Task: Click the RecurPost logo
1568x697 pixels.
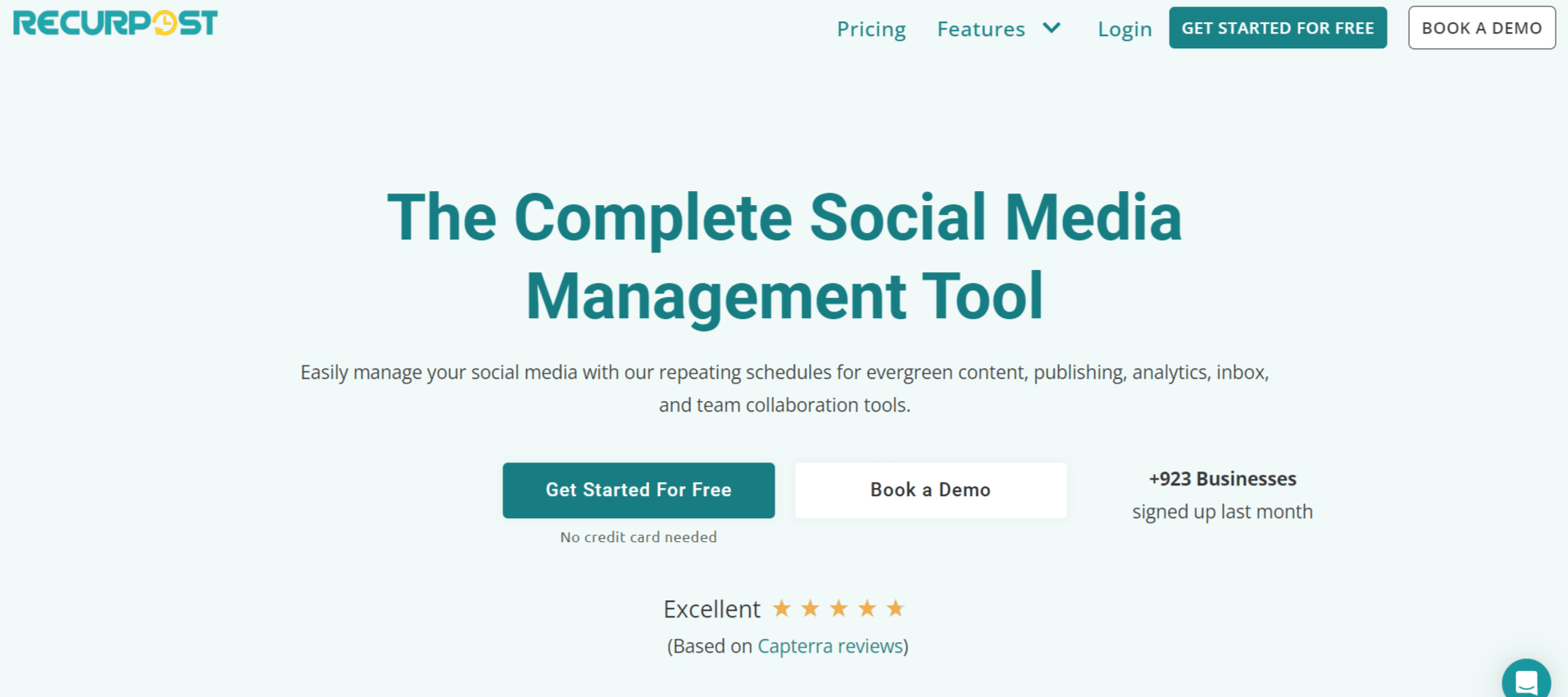Action: [116, 23]
